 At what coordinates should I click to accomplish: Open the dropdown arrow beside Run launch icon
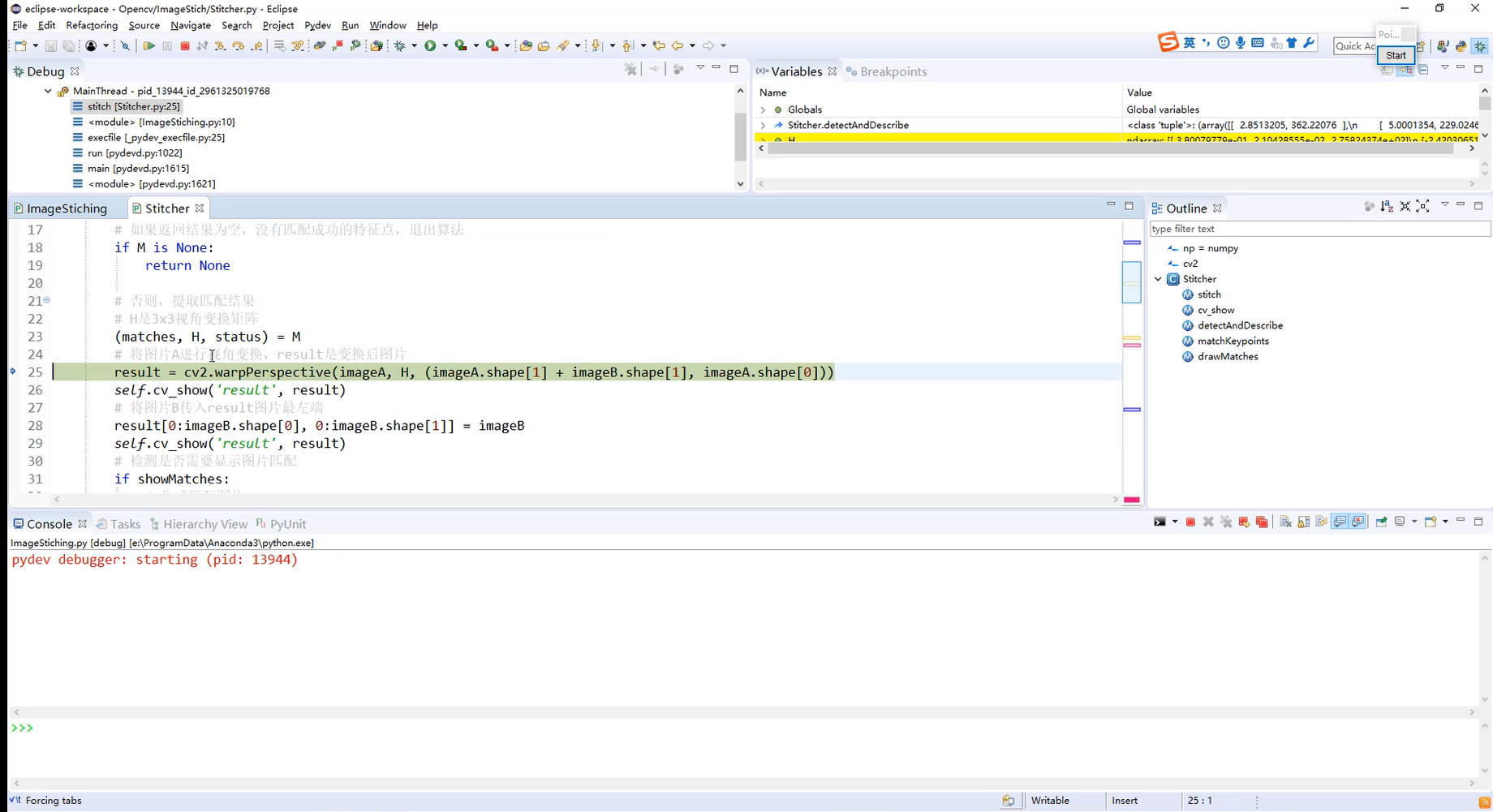click(445, 46)
